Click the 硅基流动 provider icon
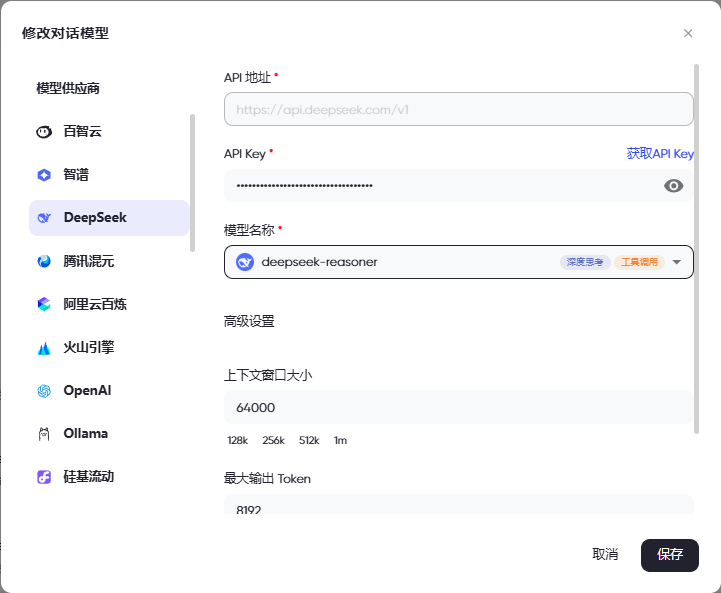Screen dimensions: 721x593 coord(44,477)
